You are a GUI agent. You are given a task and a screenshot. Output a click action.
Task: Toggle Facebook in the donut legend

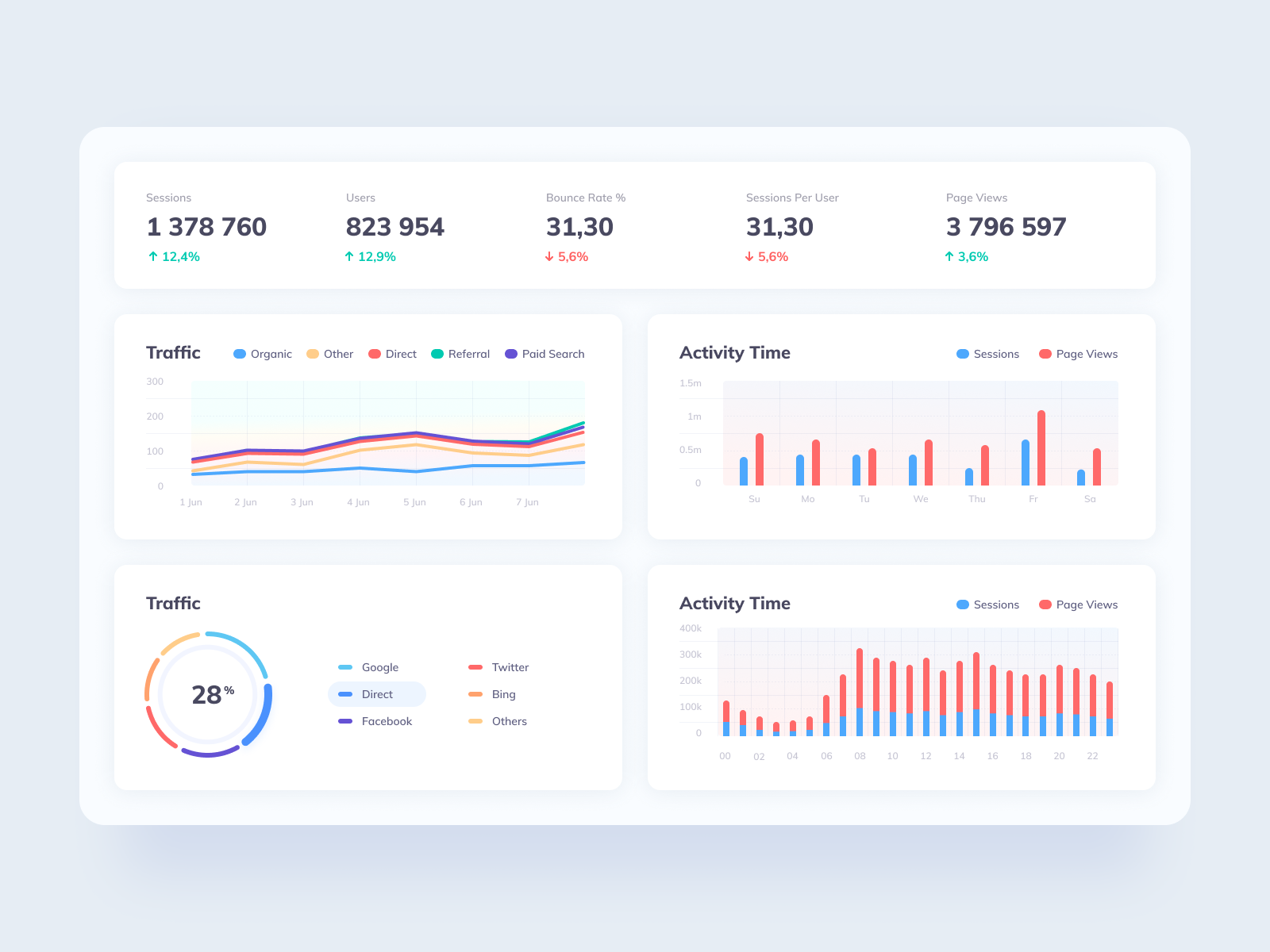(x=344, y=721)
